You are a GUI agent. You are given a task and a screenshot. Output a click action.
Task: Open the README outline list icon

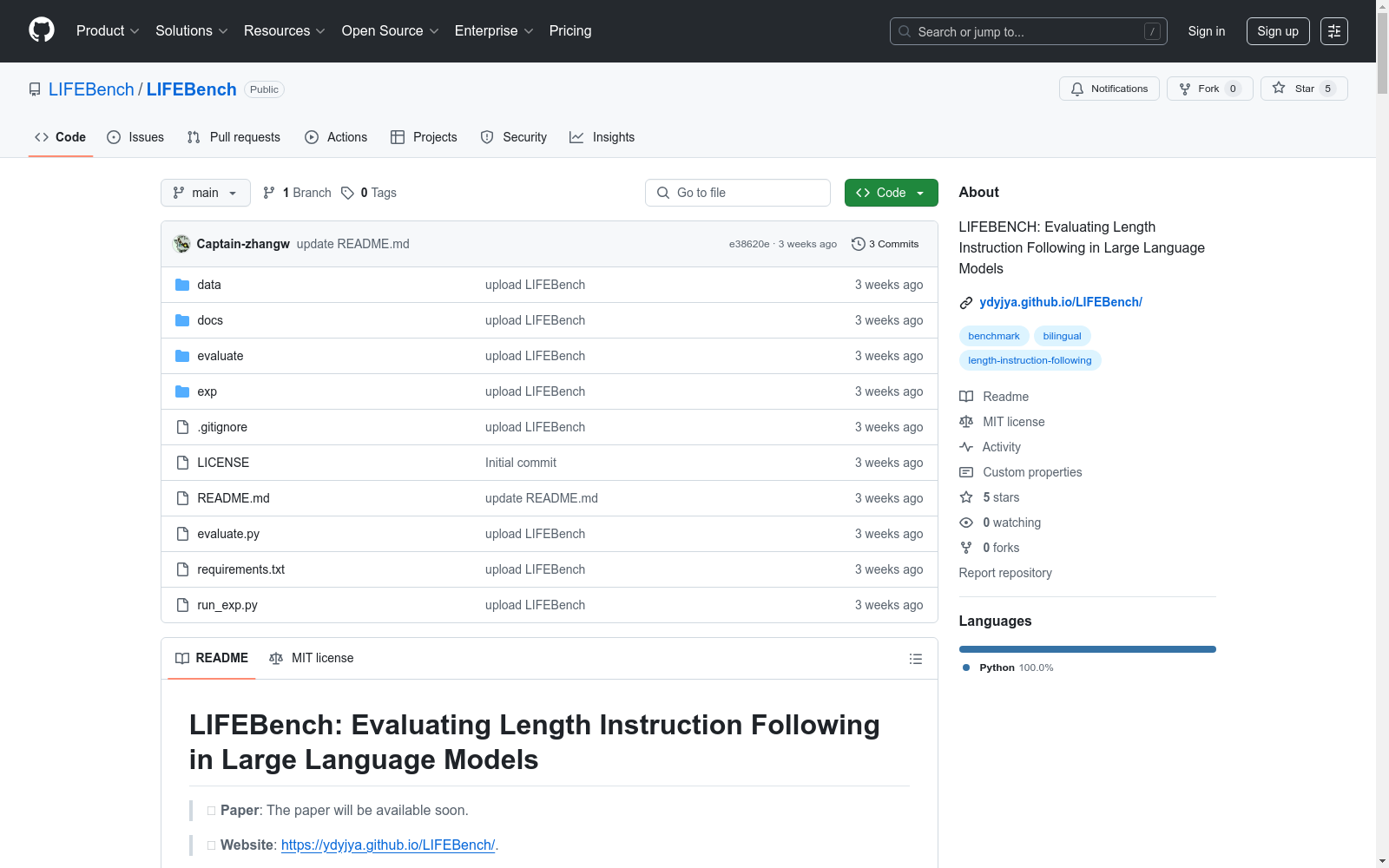pos(915,659)
